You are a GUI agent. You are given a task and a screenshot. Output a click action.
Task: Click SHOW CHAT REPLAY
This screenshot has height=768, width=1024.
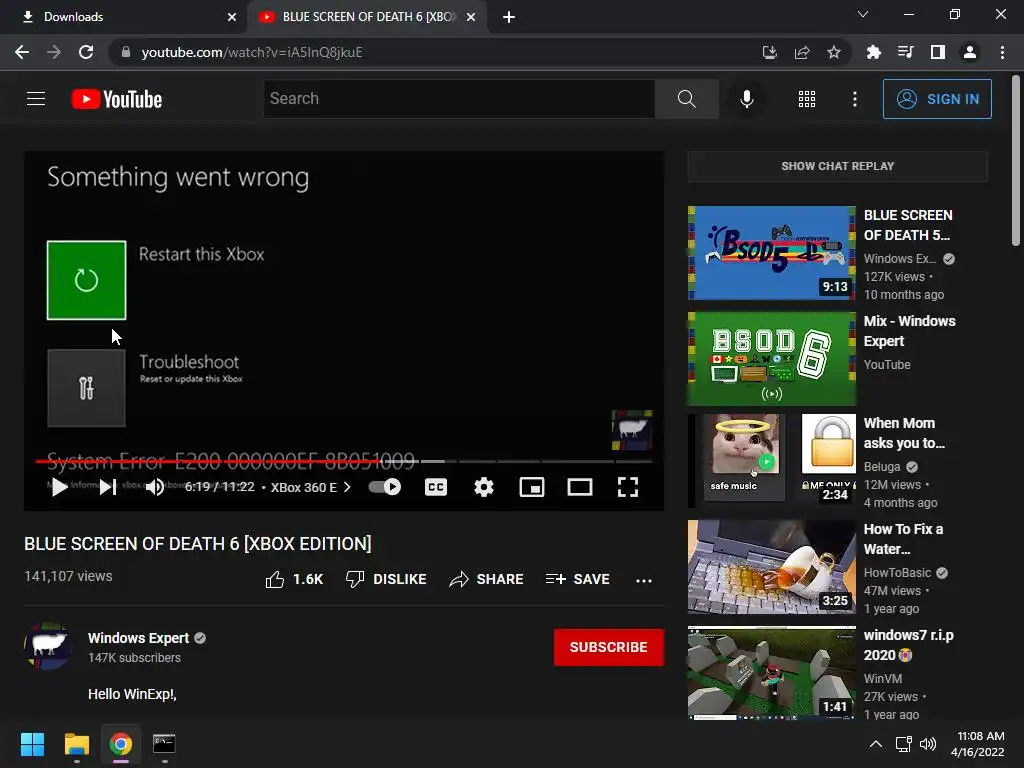pos(837,167)
